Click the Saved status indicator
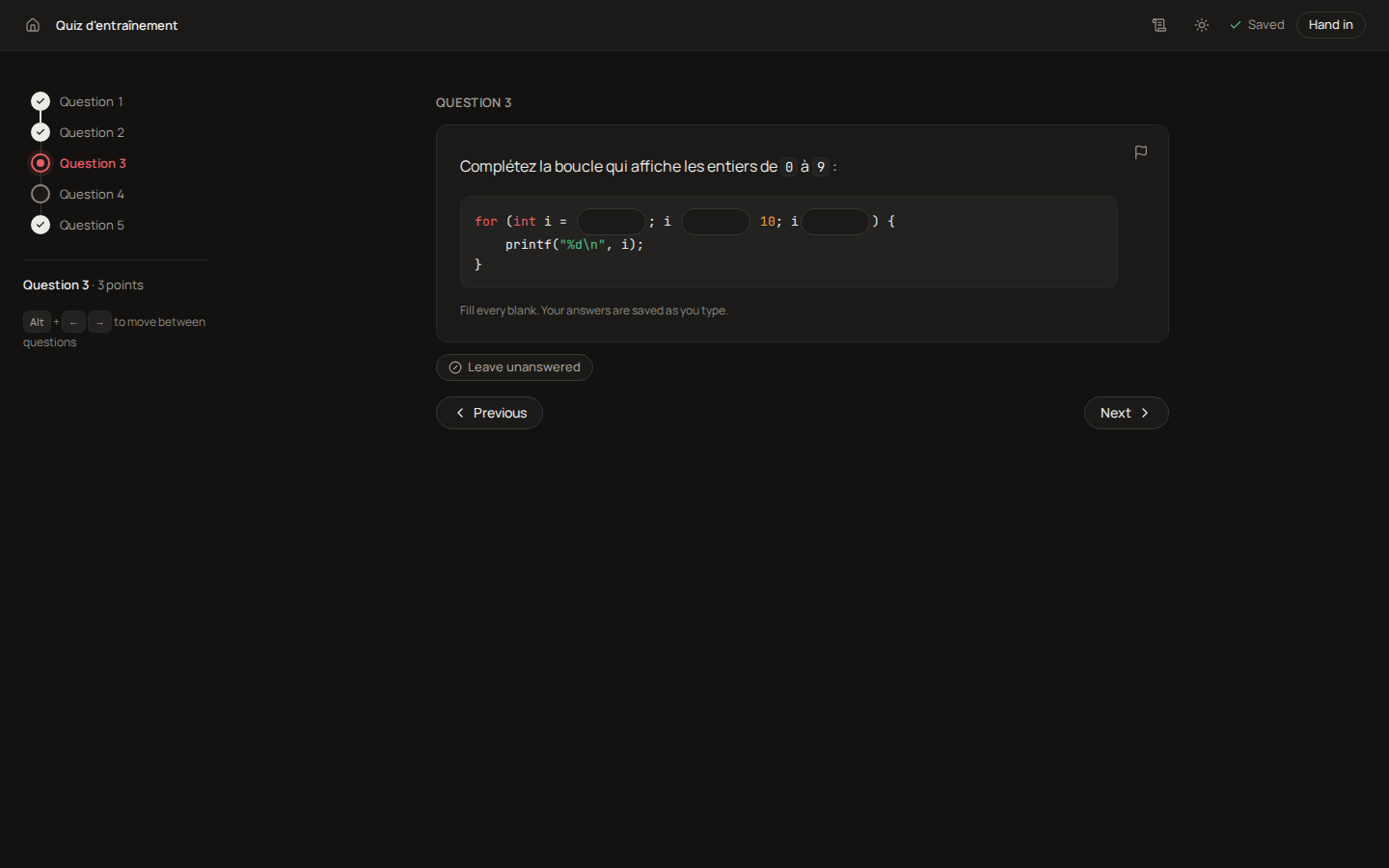 [1257, 25]
